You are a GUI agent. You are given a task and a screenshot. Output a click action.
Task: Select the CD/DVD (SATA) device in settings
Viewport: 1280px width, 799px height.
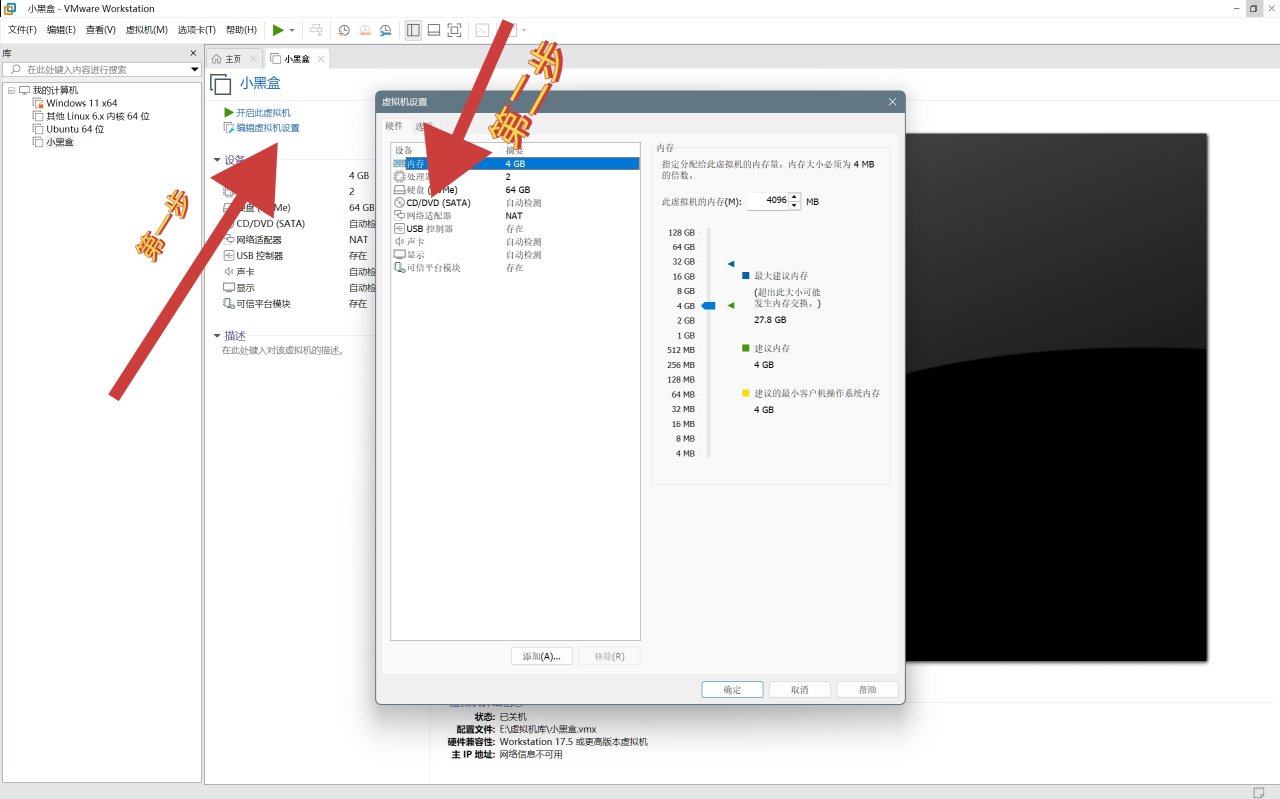438,202
